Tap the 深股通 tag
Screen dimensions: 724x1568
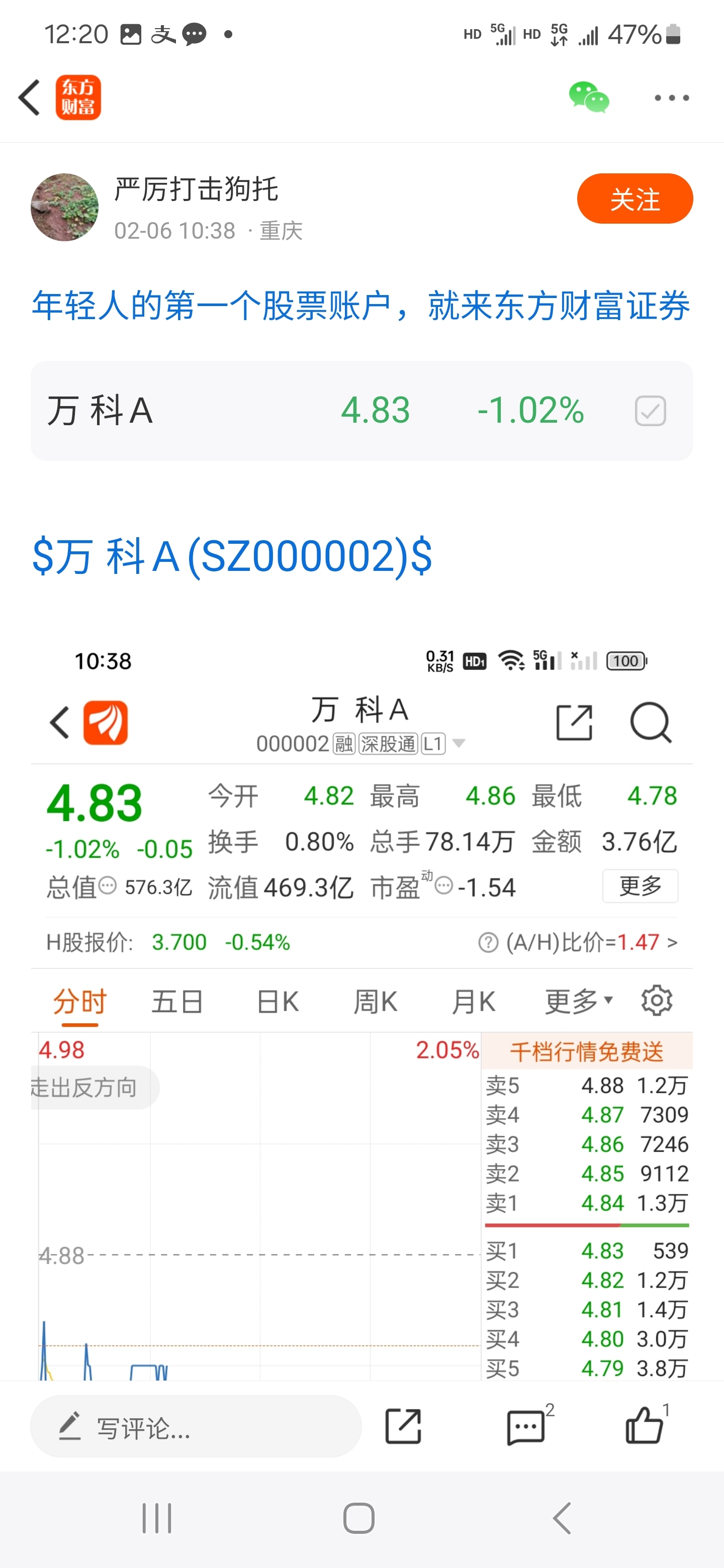click(x=389, y=743)
